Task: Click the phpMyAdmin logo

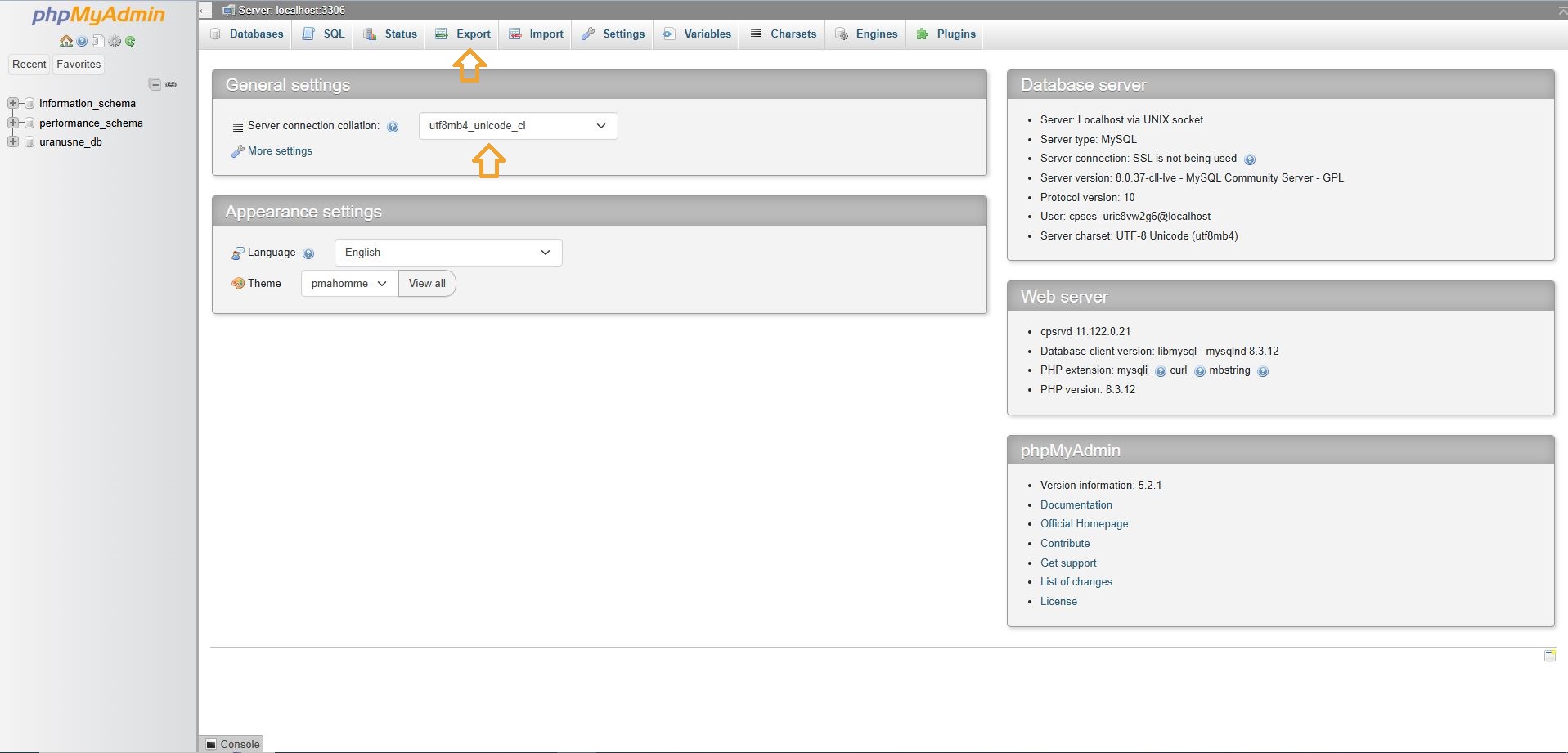Action: [x=98, y=16]
